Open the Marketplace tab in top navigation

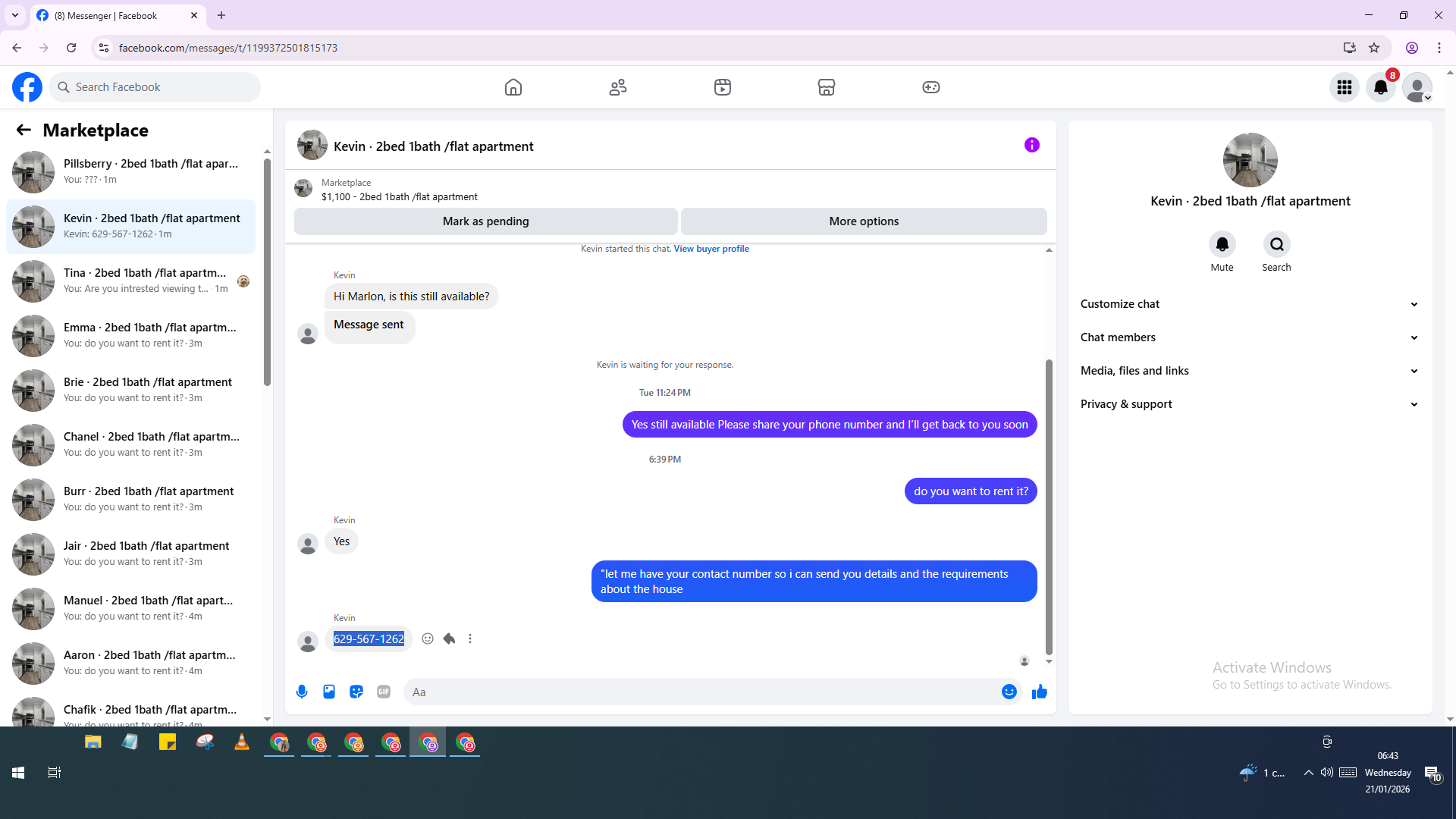coord(827,87)
